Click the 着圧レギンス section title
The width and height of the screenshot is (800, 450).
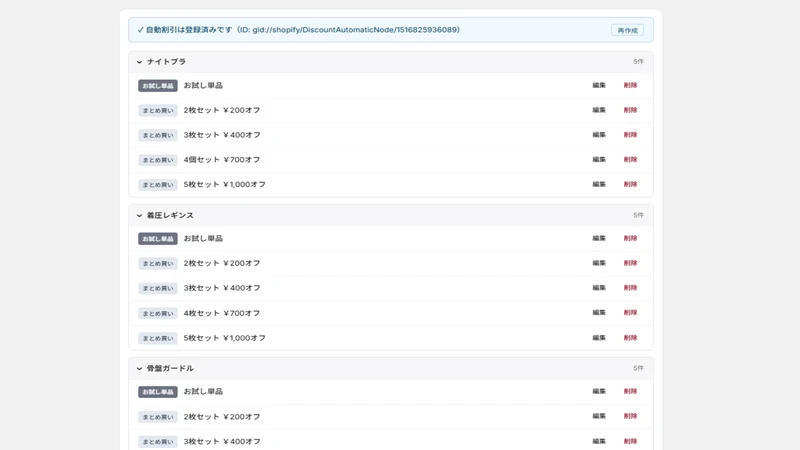click(170, 215)
